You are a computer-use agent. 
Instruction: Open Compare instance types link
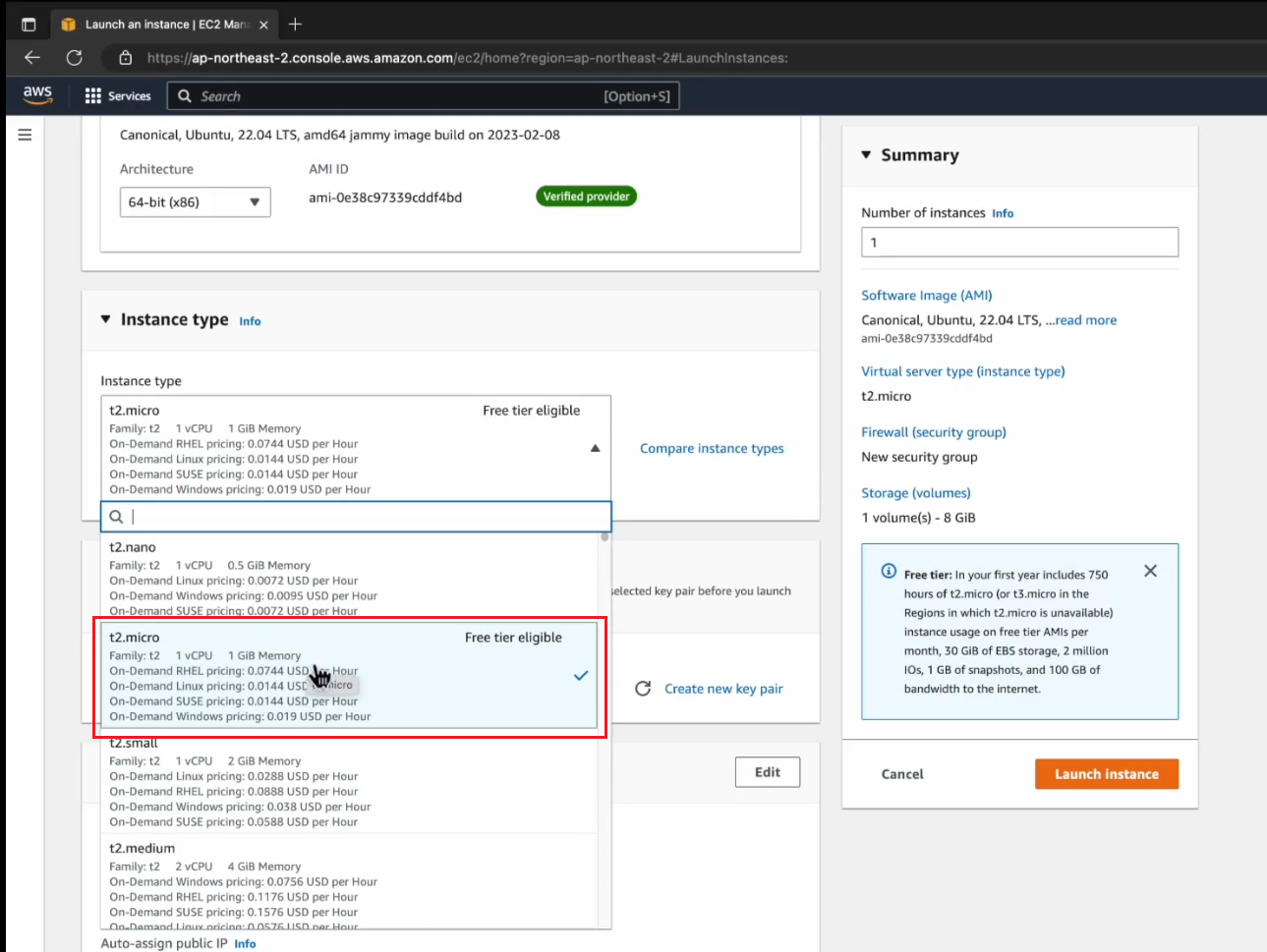pos(712,448)
